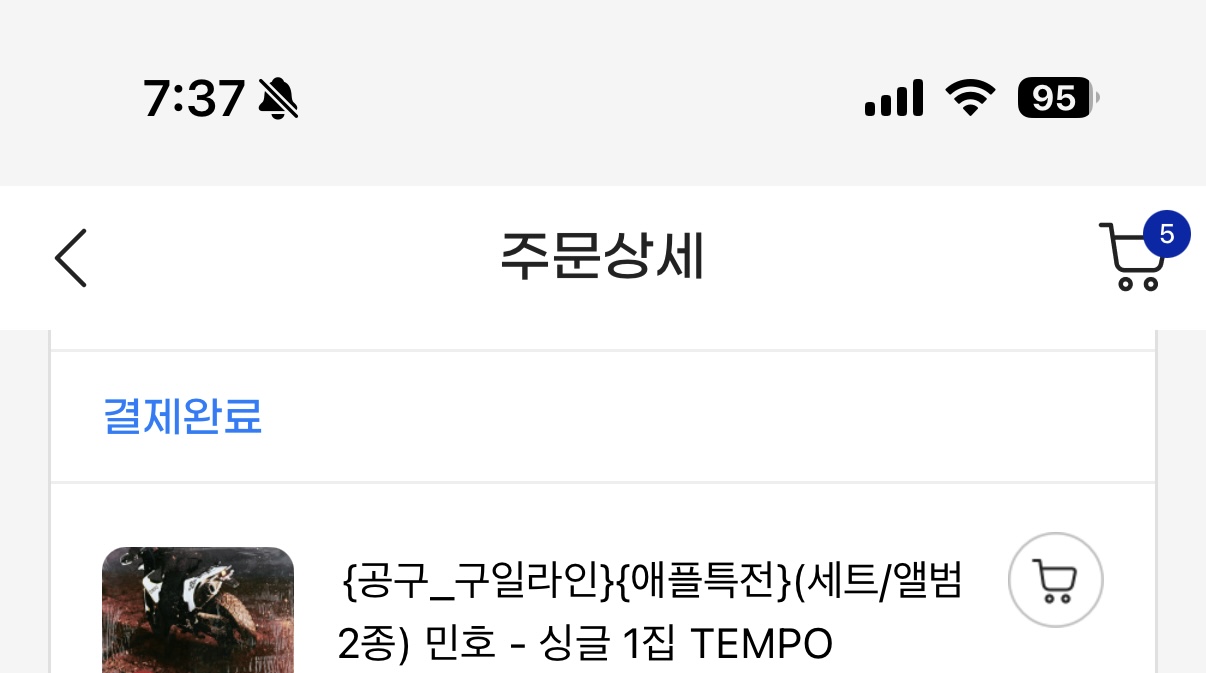Tap the blue cart badge showing 5
The image size is (1206, 673).
click(1166, 235)
